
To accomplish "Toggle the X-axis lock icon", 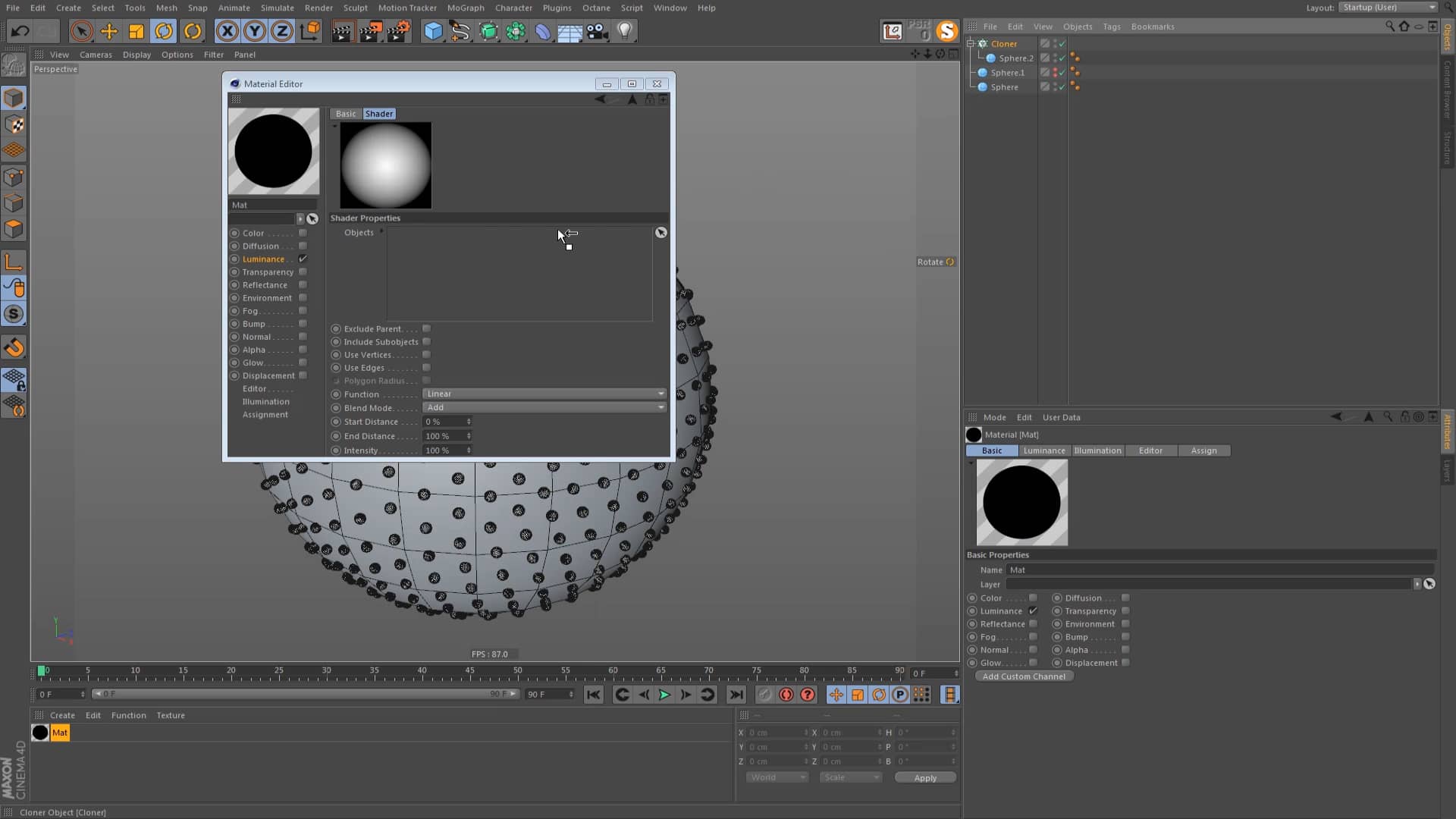I will 227,31.
